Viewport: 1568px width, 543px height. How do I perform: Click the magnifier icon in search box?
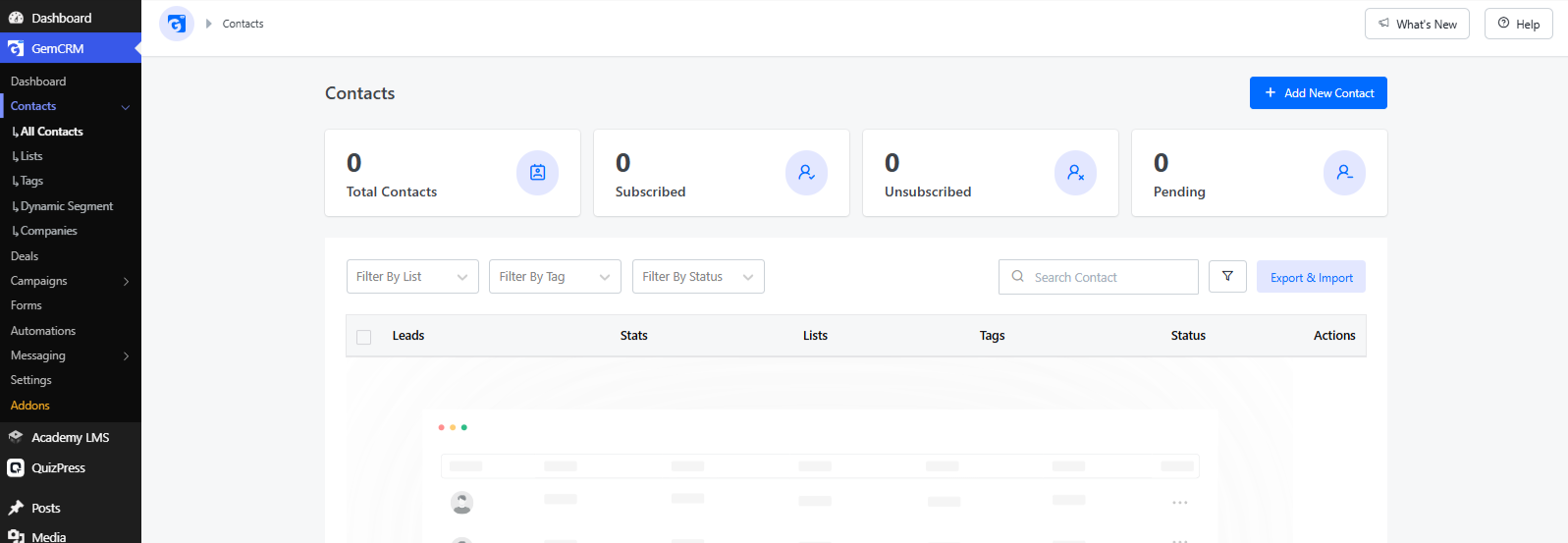tap(1018, 277)
